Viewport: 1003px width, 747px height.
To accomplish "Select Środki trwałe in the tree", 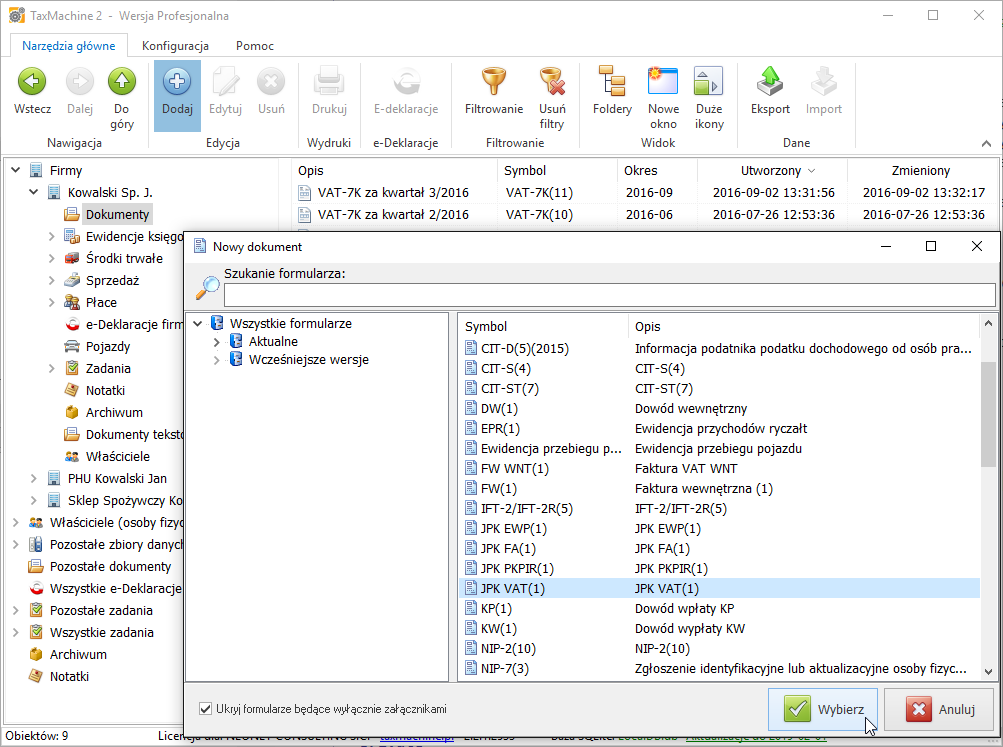I will pos(124,258).
